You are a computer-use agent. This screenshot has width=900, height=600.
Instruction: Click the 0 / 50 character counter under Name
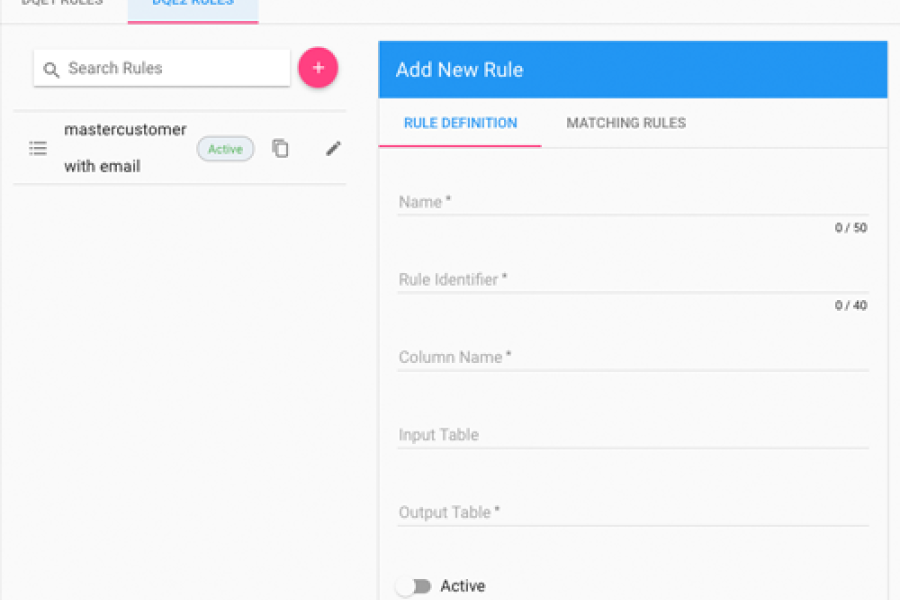pyautogui.click(x=849, y=227)
